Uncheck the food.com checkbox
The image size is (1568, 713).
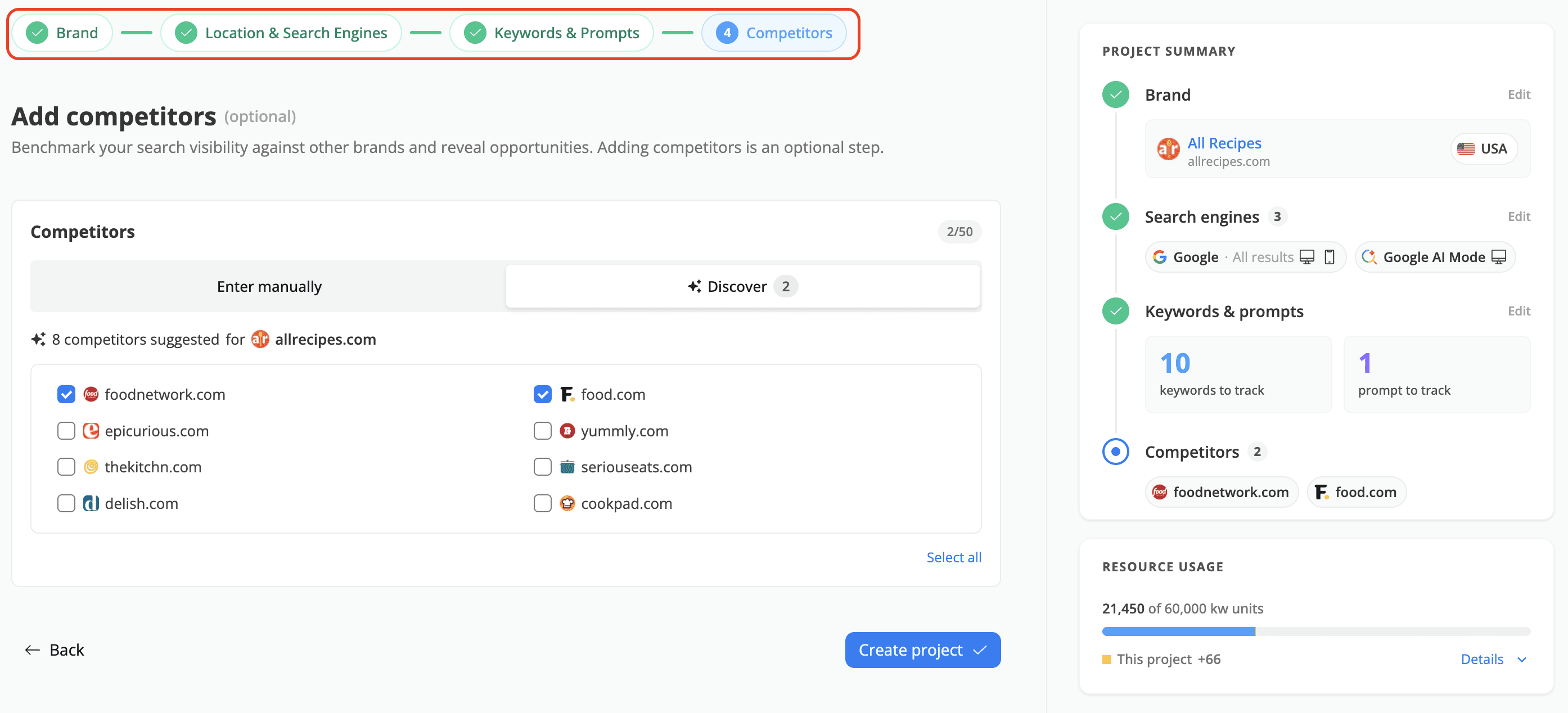click(542, 394)
